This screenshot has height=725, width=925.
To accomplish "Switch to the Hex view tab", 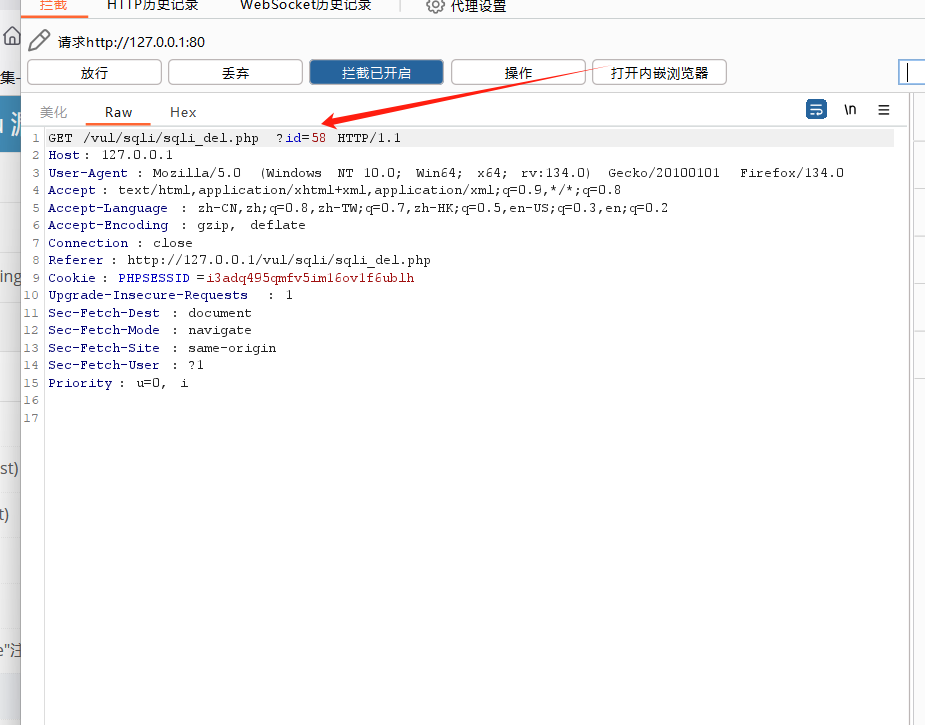I will [183, 113].
